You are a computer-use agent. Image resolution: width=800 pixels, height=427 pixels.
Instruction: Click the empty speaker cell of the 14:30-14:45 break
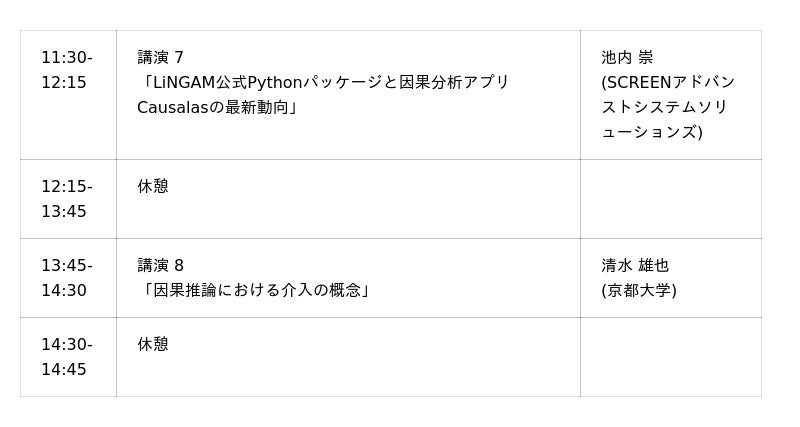(x=670, y=357)
